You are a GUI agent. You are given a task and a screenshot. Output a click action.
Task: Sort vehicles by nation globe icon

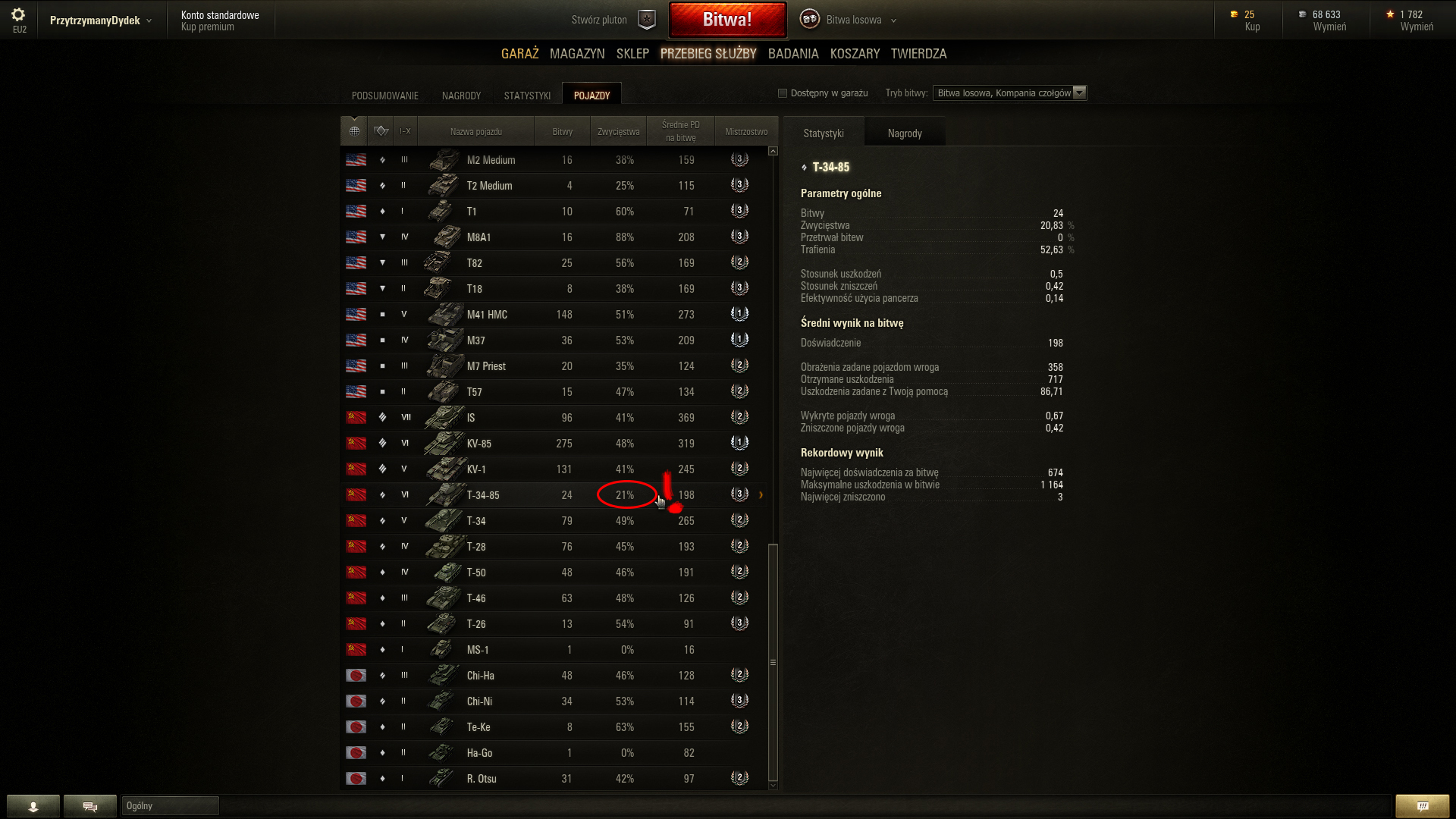[x=354, y=131]
